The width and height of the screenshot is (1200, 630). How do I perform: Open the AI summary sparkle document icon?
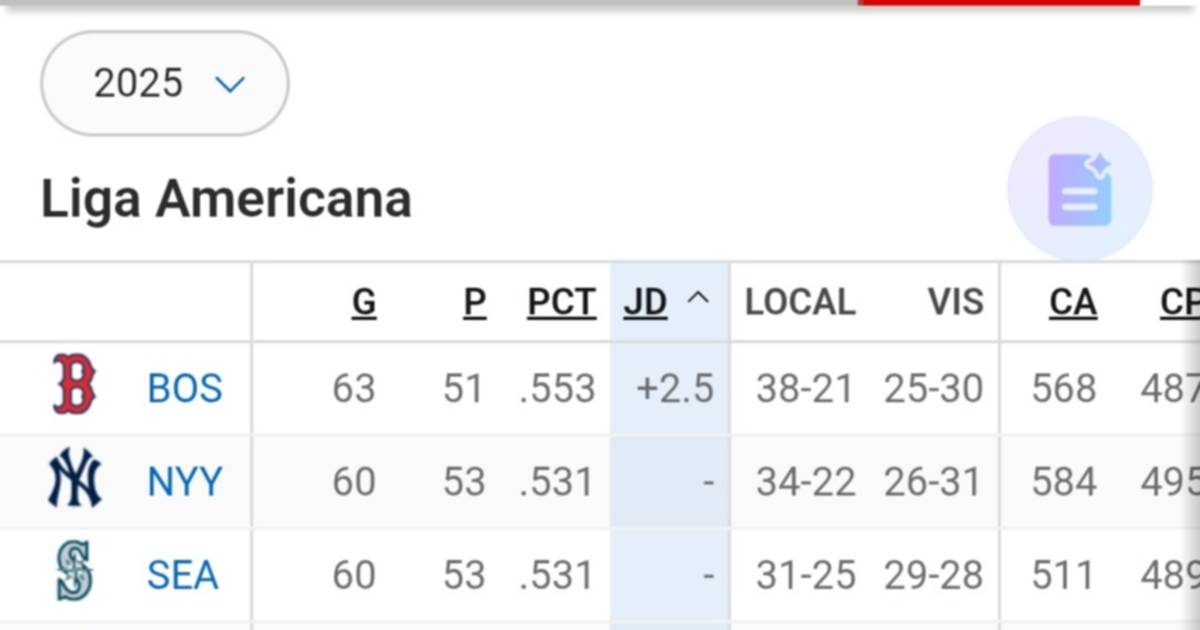point(1080,191)
